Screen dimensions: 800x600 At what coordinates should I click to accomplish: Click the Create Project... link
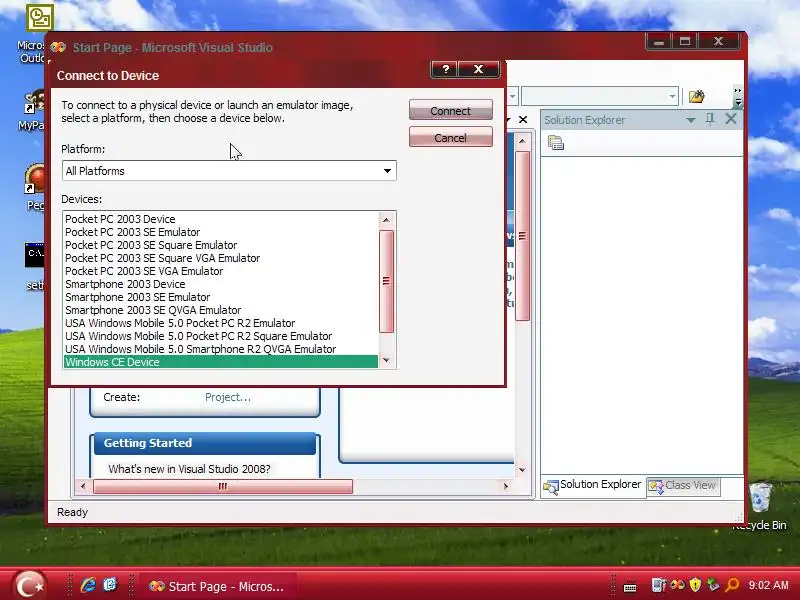[x=228, y=397]
